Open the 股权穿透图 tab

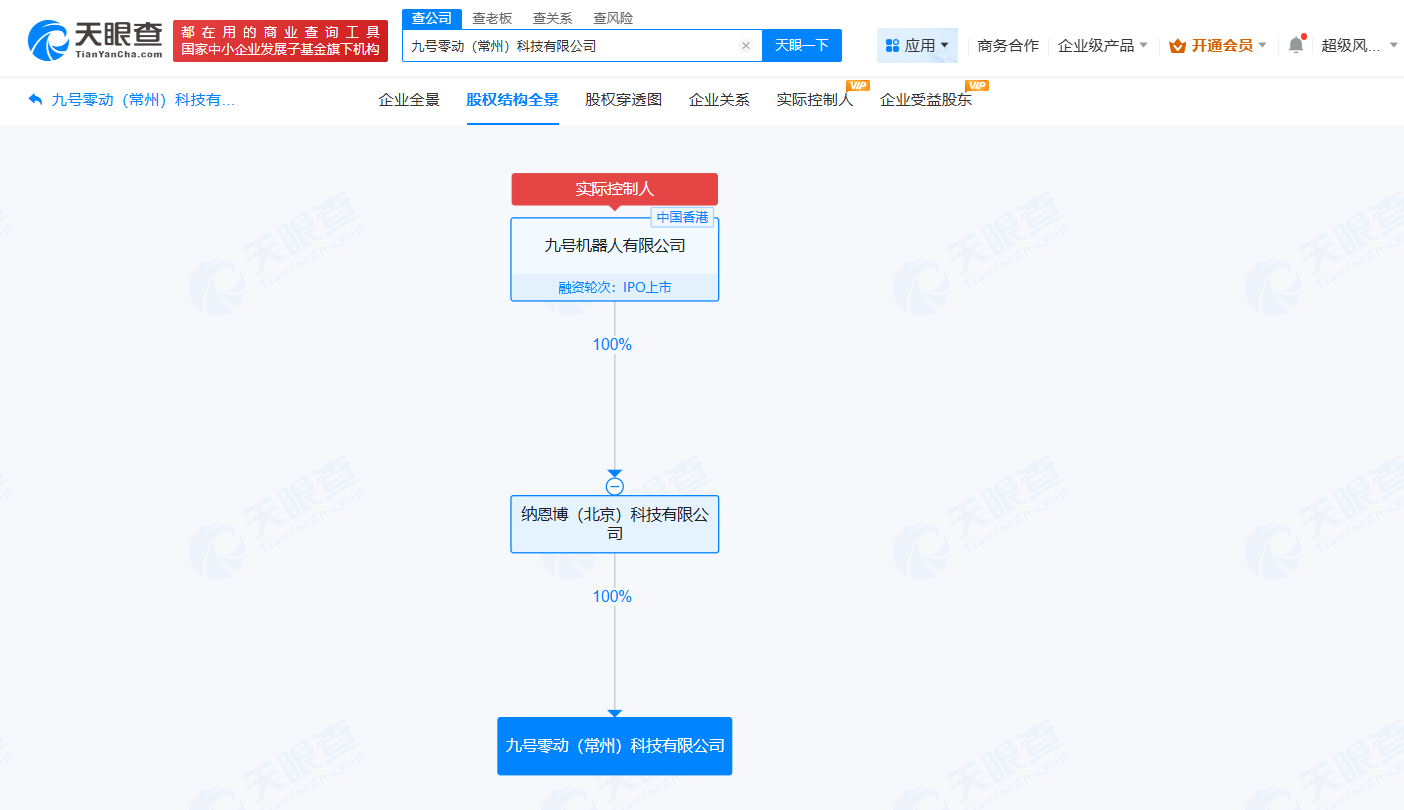[x=623, y=100]
